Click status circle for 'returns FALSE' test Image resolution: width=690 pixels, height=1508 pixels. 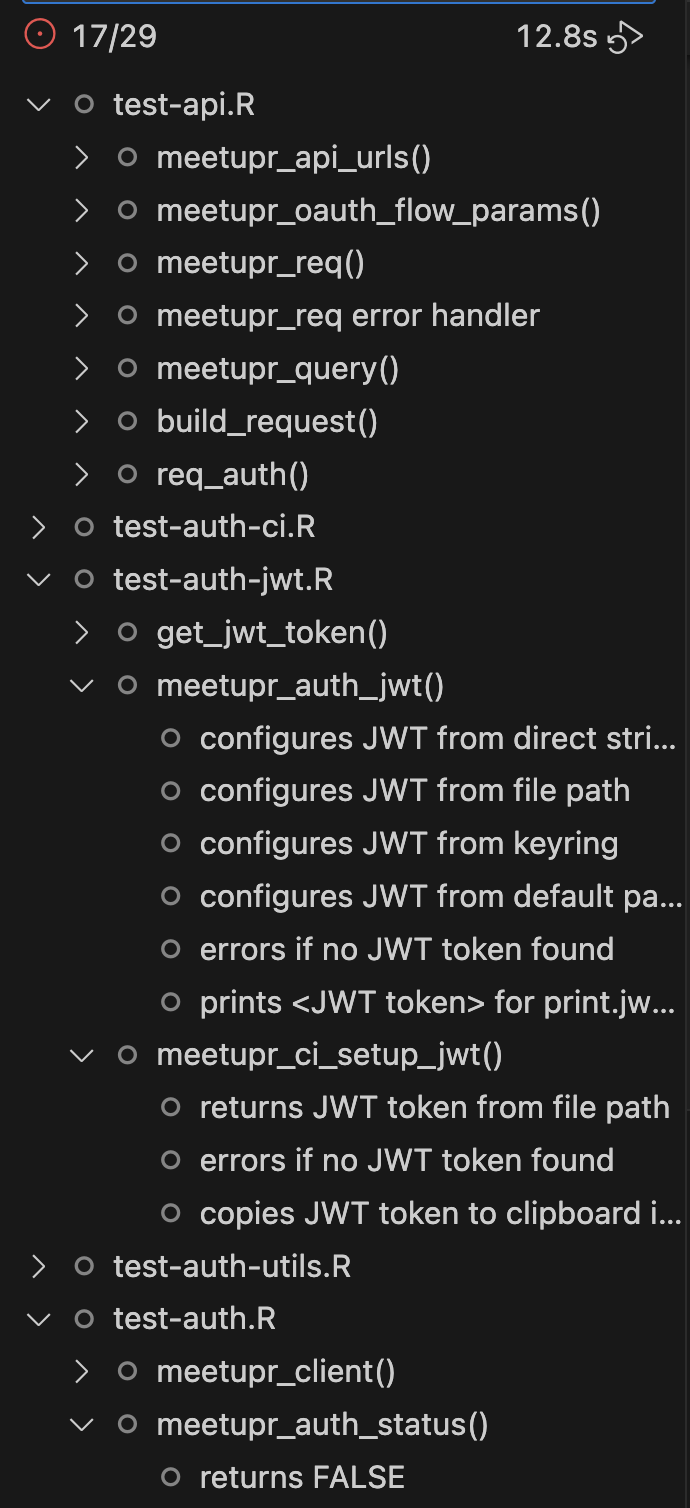pyautogui.click(x=171, y=1477)
